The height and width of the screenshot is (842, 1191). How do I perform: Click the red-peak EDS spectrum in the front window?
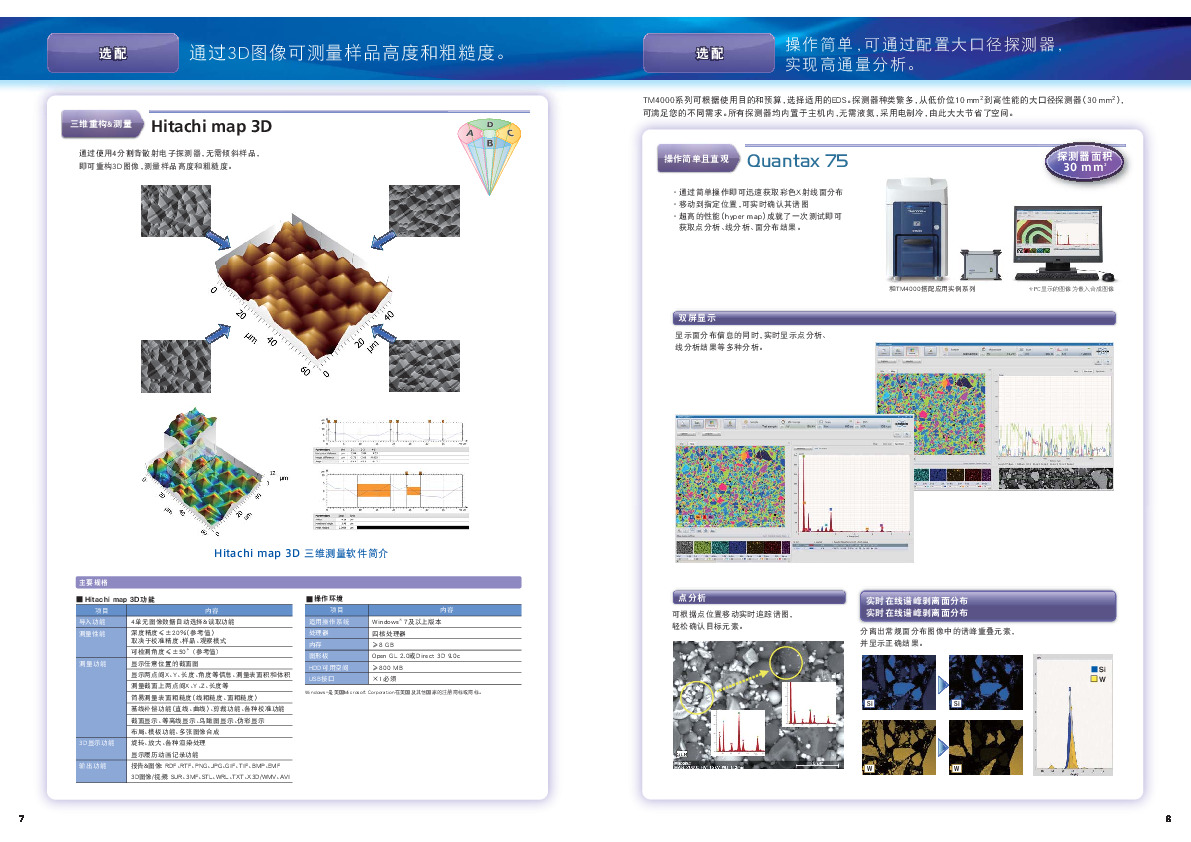click(x=851, y=493)
